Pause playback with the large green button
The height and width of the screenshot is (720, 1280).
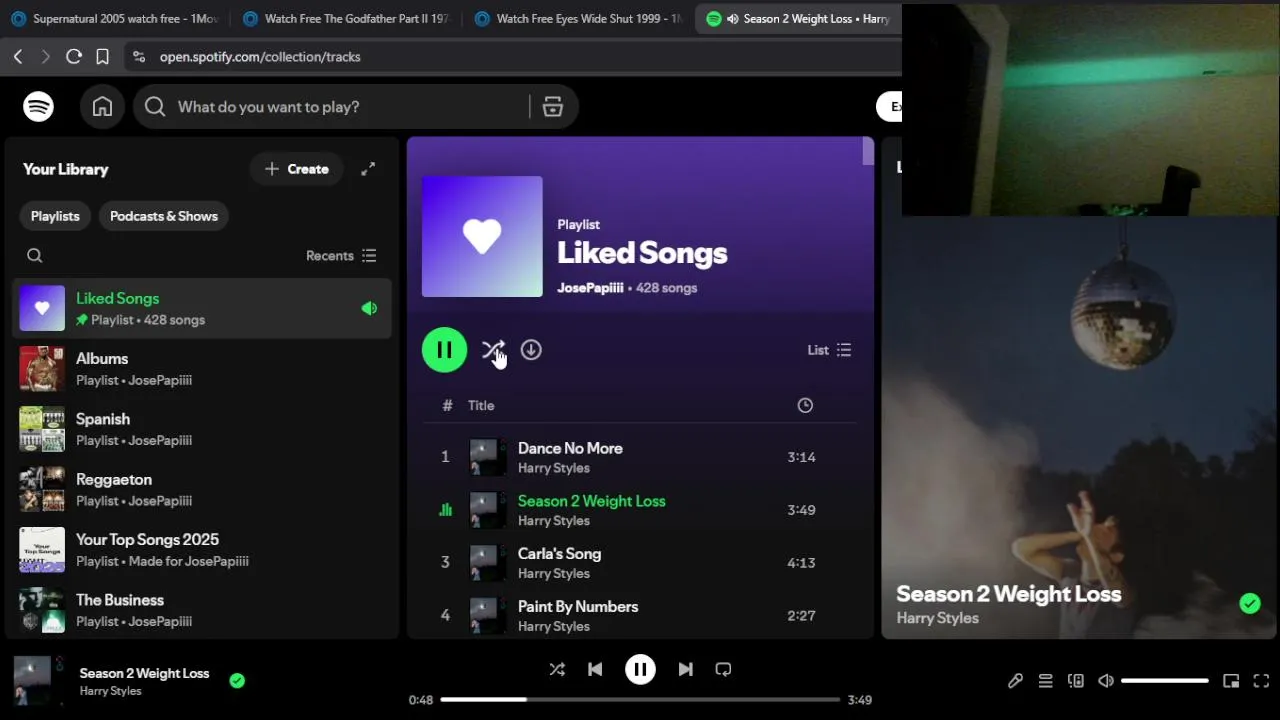[x=444, y=350]
